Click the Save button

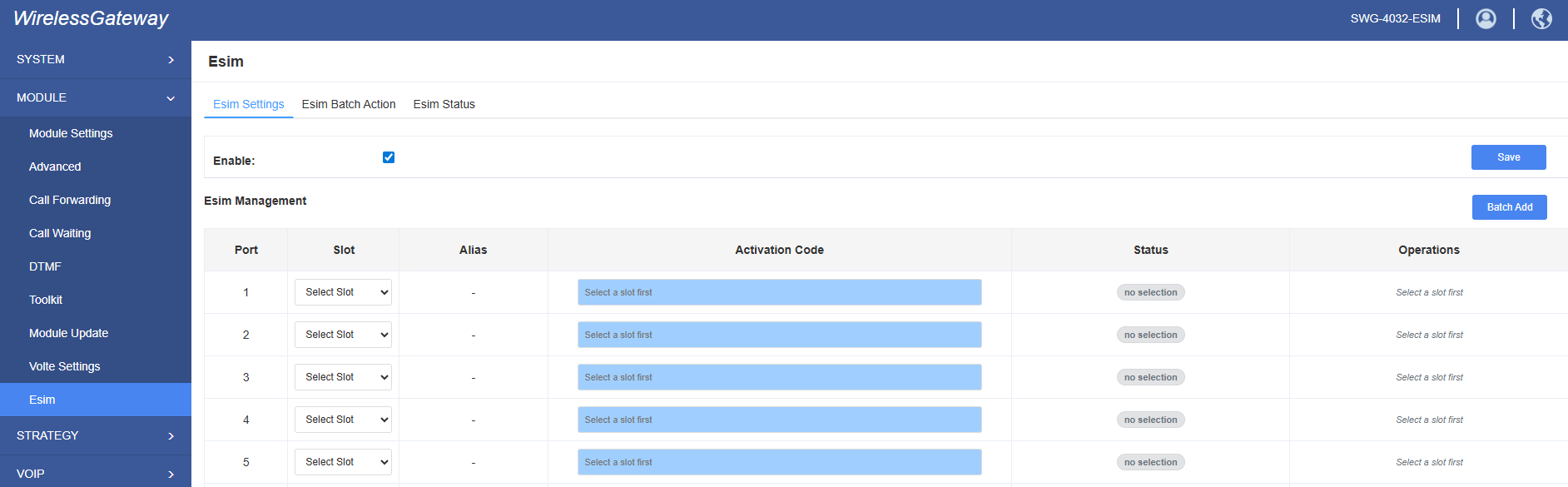click(1508, 157)
